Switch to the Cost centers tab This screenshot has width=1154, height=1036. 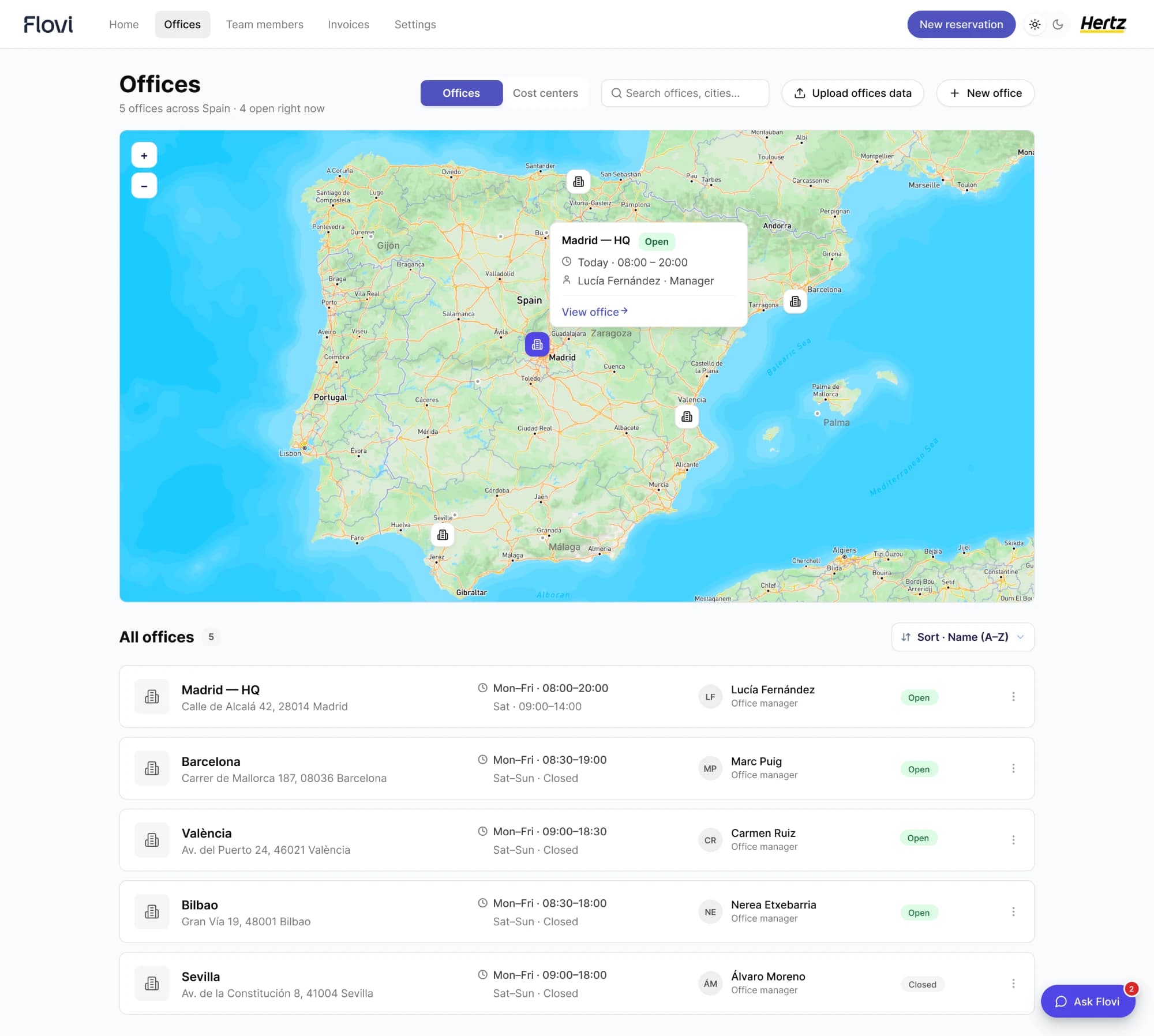[545, 93]
